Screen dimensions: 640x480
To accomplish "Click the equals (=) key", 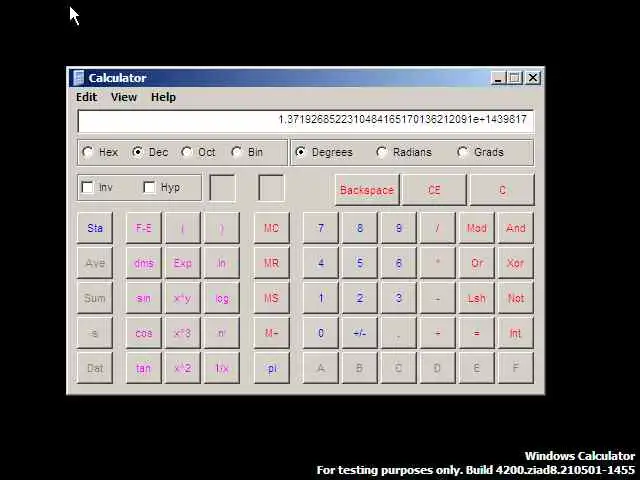I will click(x=476, y=333).
